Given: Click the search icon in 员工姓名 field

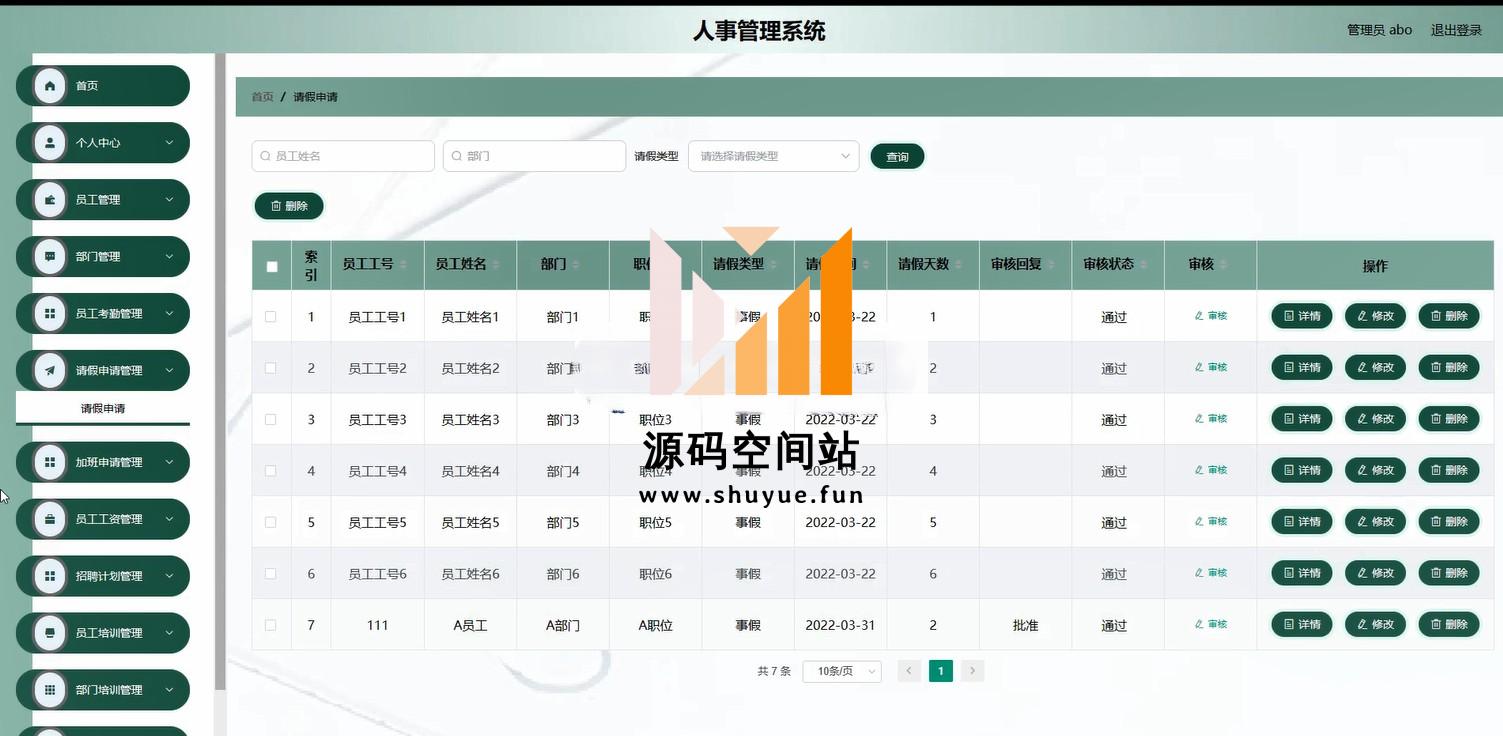Looking at the screenshot, I should coord(265,156).
